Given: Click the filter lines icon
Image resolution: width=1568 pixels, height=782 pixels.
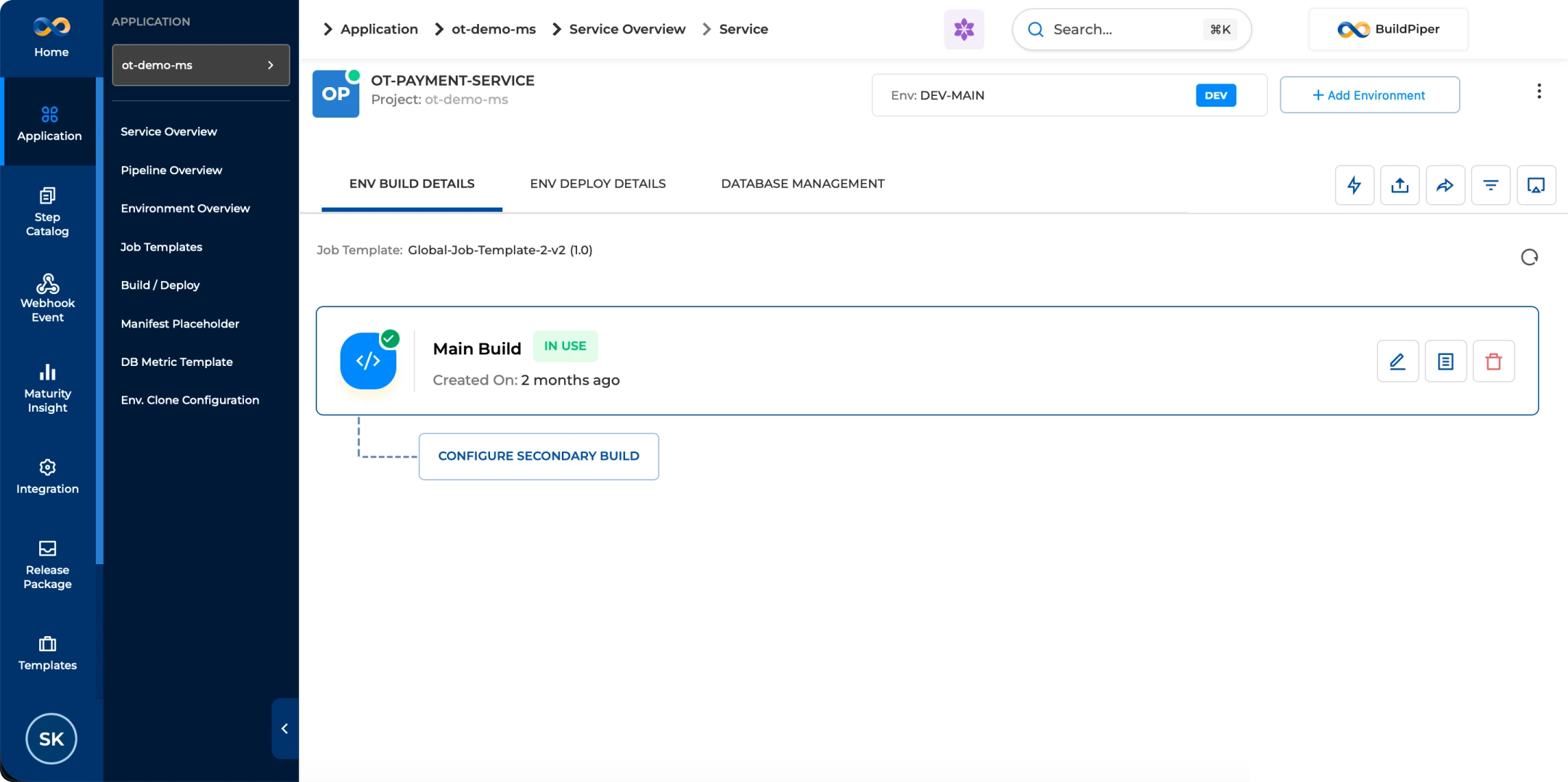Looking at the screenshot, I should tap(1490, 185).
